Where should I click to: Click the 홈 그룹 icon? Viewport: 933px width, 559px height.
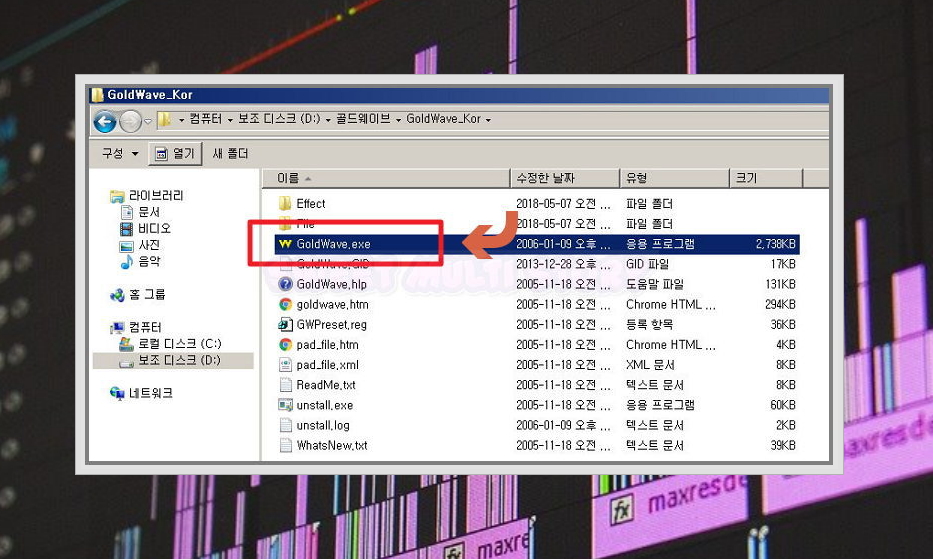tap(117, 295)
